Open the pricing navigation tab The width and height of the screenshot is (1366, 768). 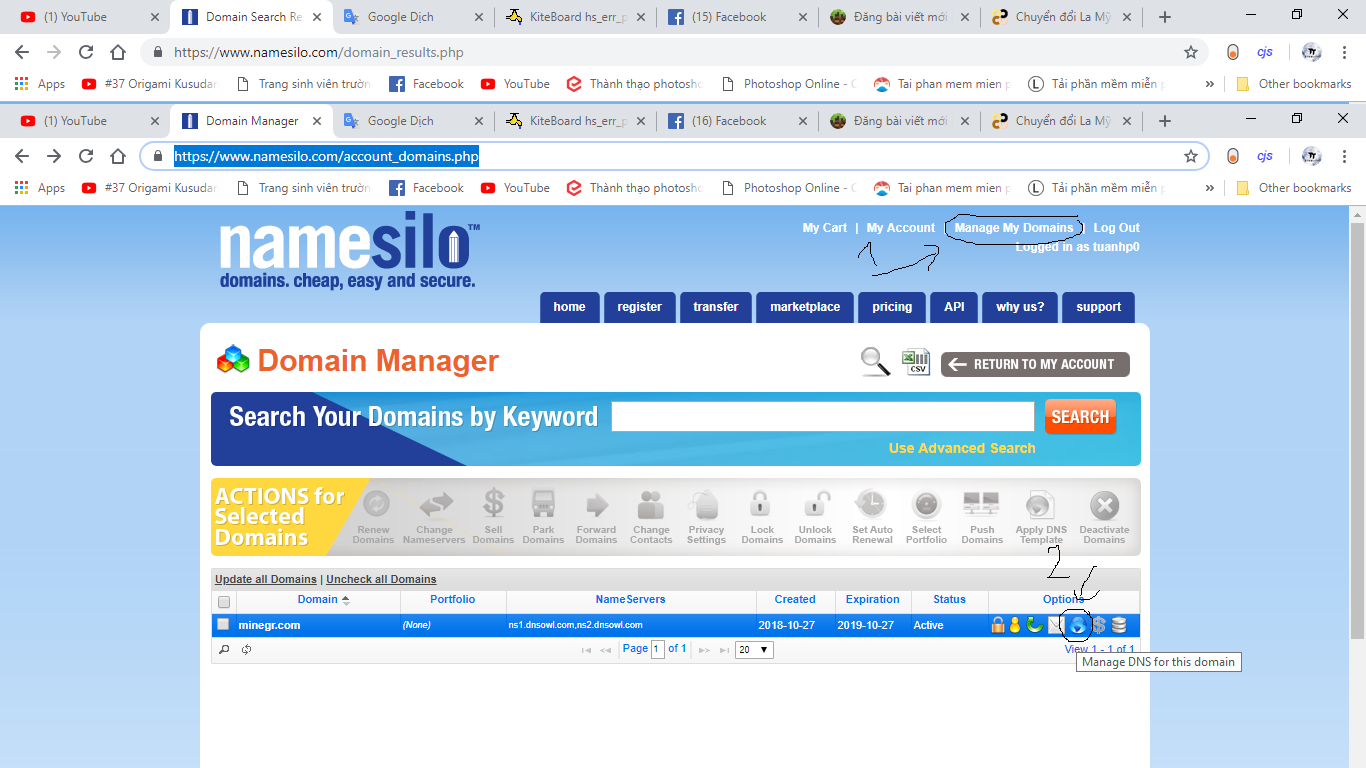892,307
